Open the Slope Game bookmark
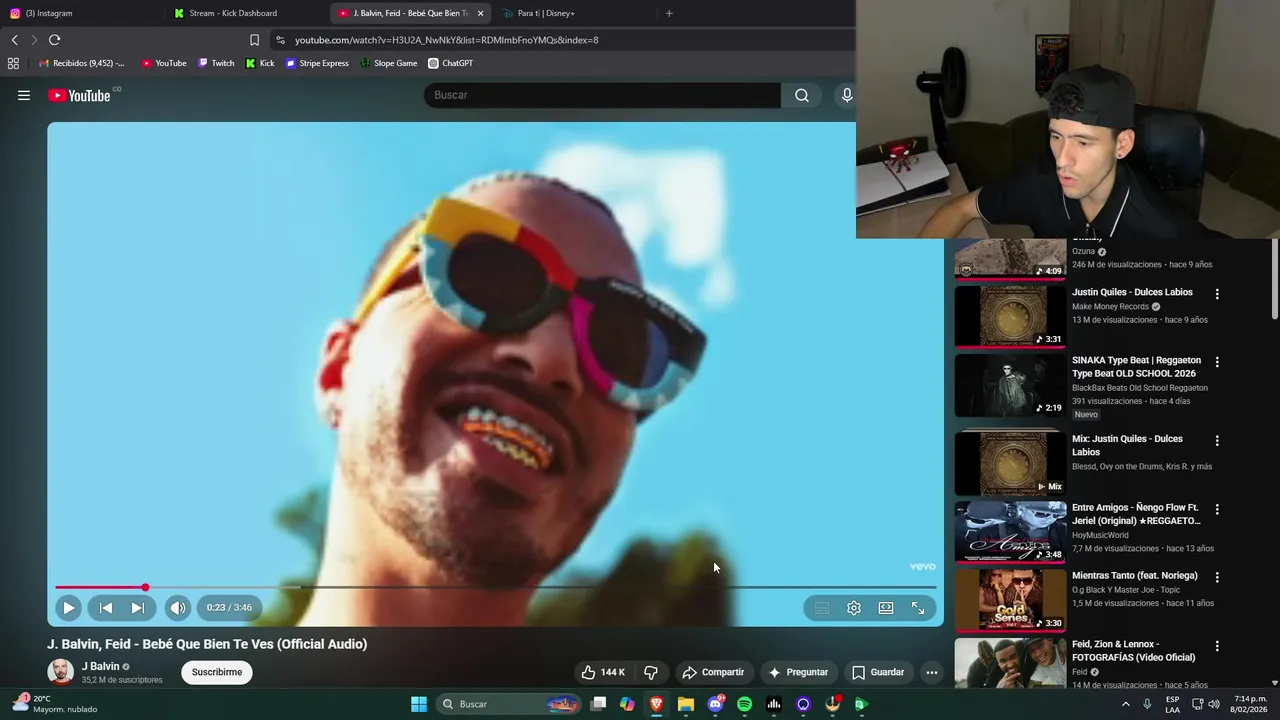 (388, 63)
